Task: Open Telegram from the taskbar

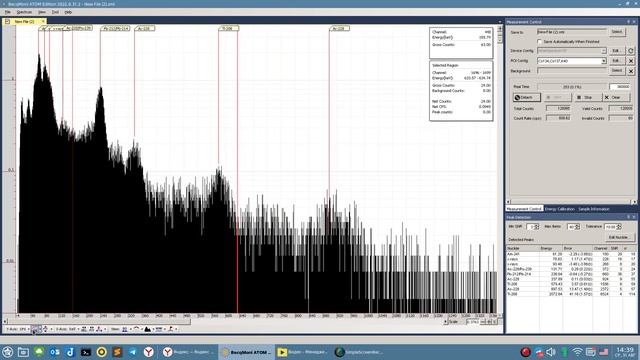Action: (133, 352)
